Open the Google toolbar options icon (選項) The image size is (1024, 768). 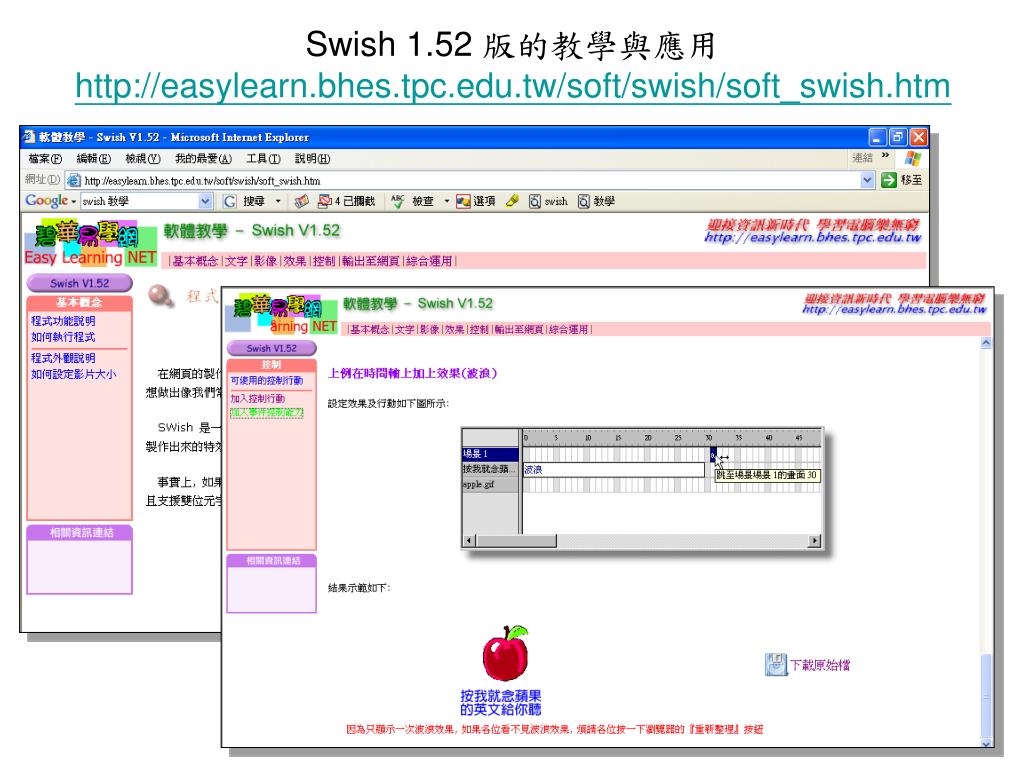point(464,201)
